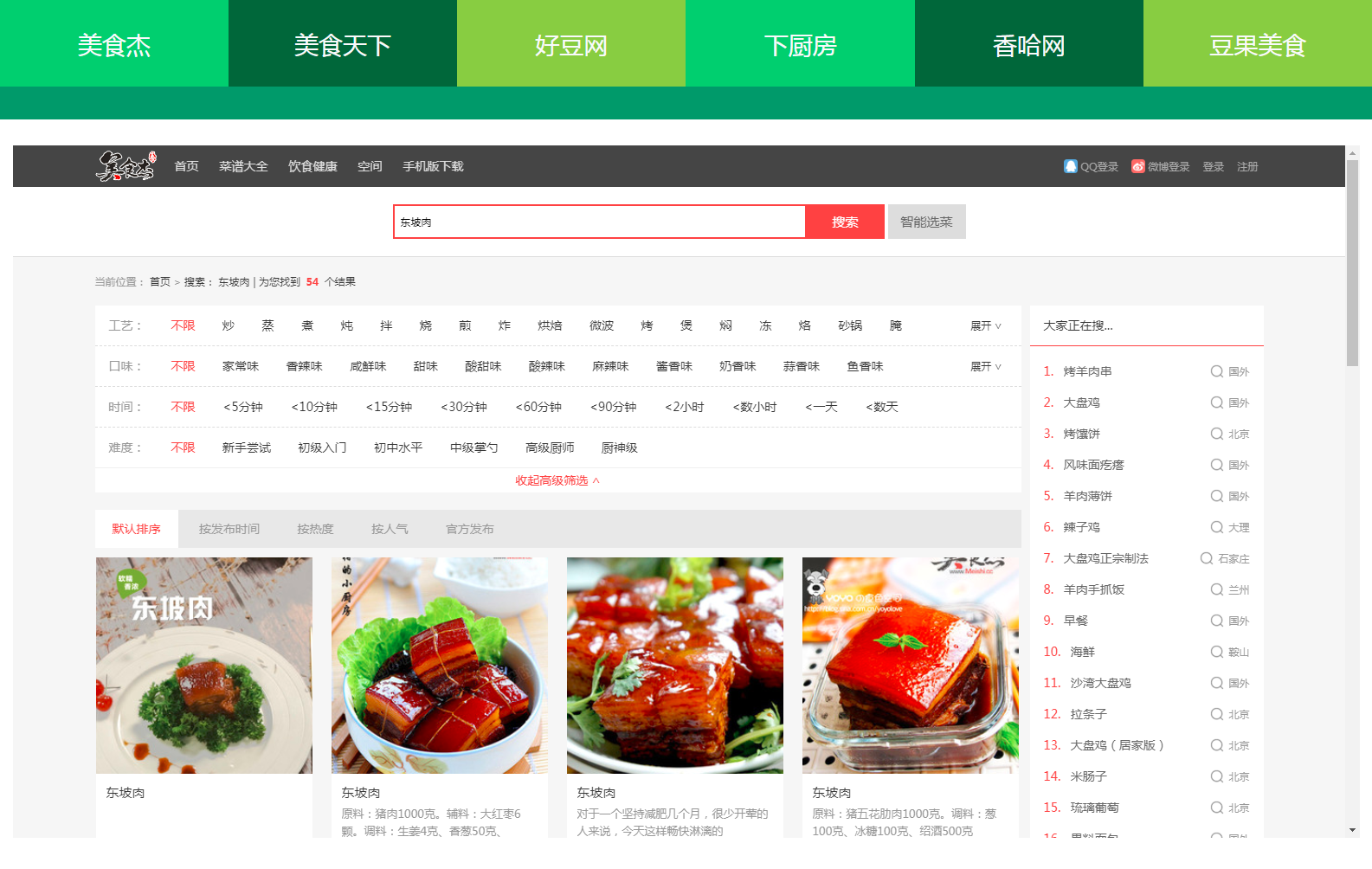Click search icon in 风味面疙瘩 row

tap(1217, 465)
